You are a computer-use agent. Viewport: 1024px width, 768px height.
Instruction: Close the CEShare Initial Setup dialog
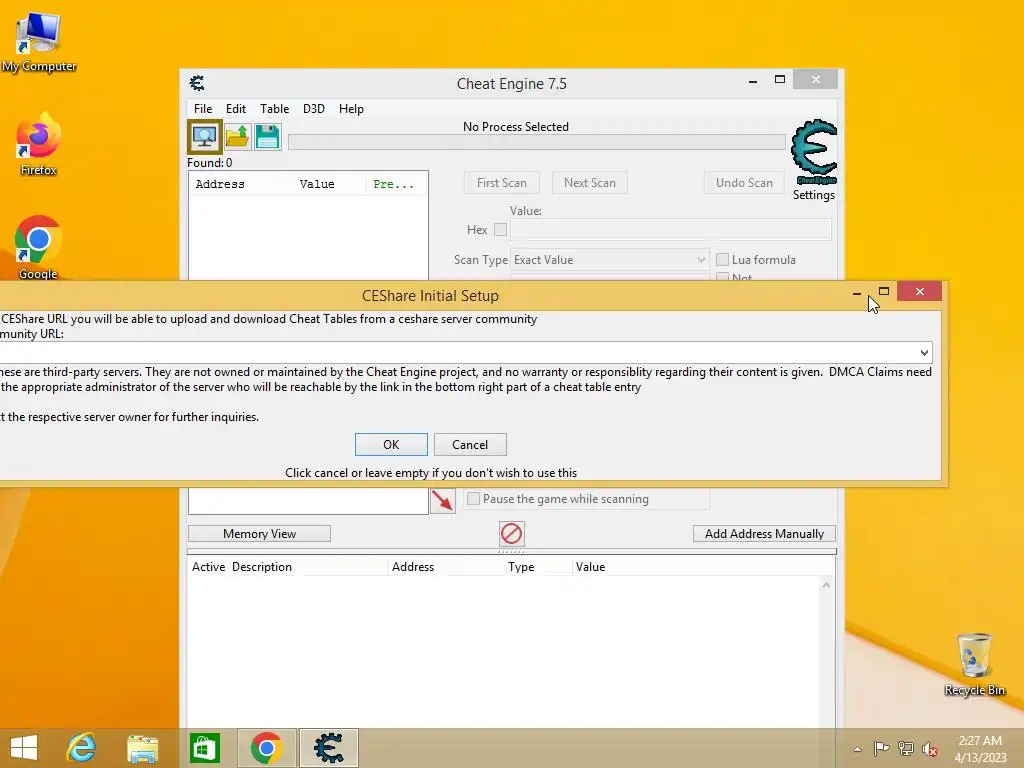pos(920,291)
